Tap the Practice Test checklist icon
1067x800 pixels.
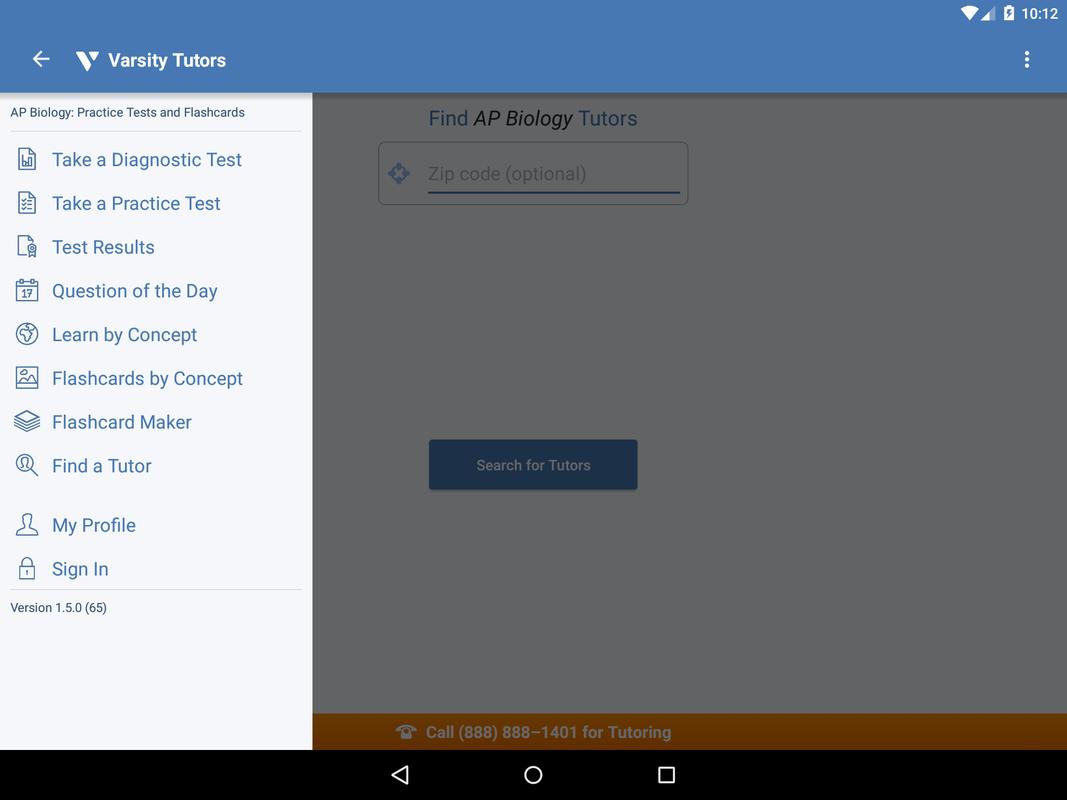point(27,203)
